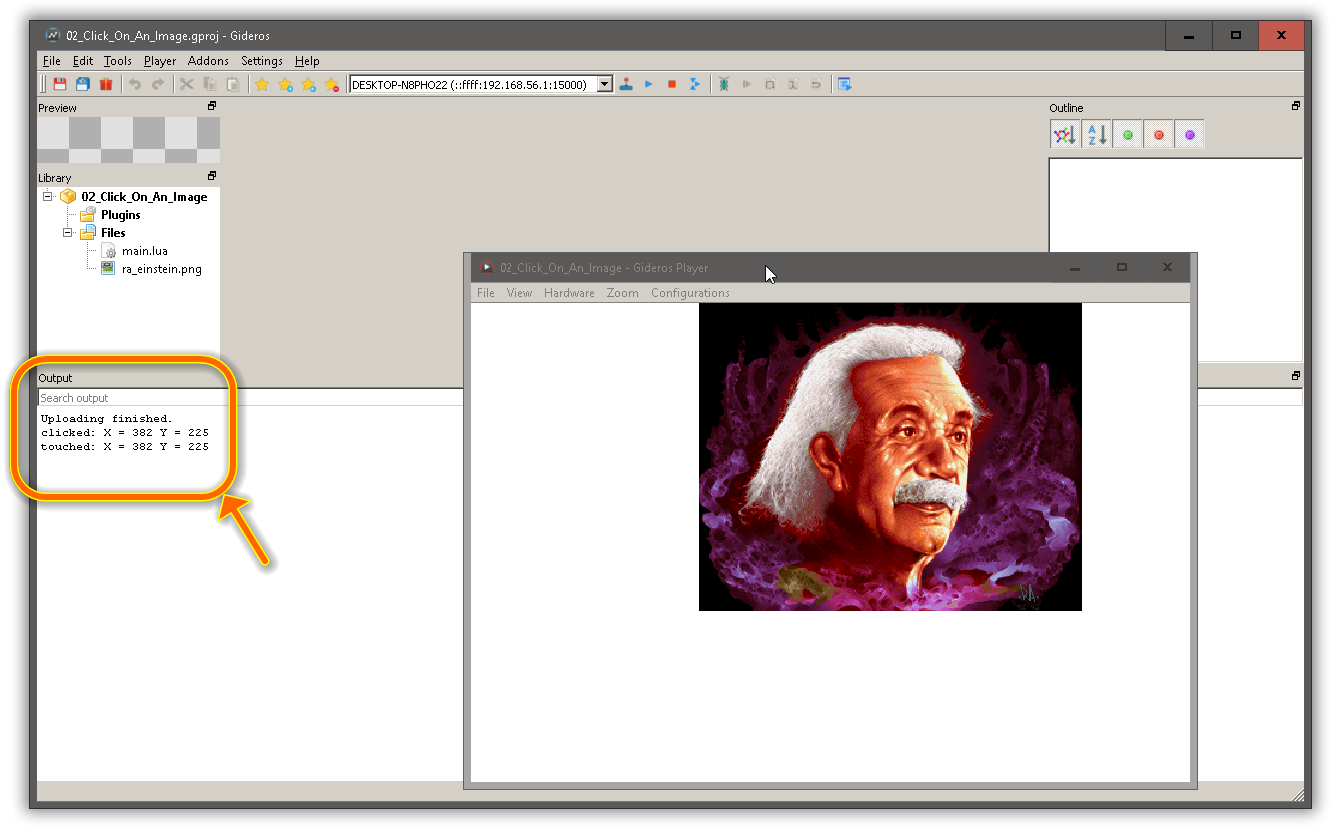The image size is (1332, 829).
Task: Open the Hardware menu in the Gideros Player
Action: (x=569, y=292)
